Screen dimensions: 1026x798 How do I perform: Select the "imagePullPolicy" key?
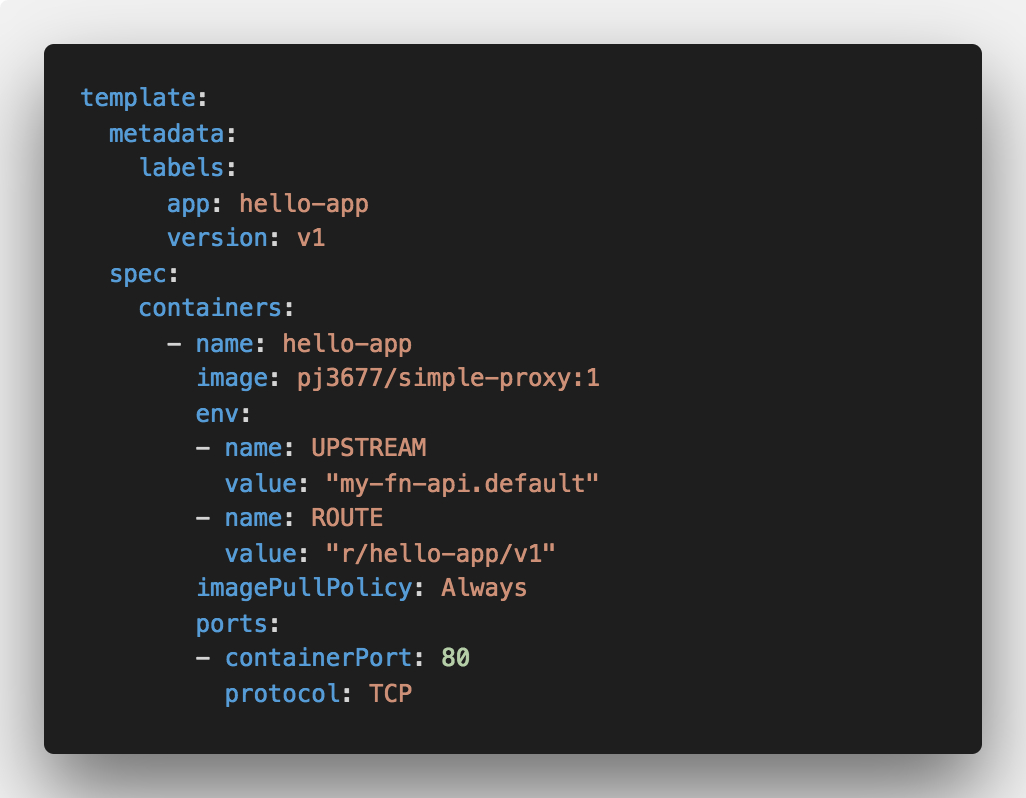tap(304, 588)
